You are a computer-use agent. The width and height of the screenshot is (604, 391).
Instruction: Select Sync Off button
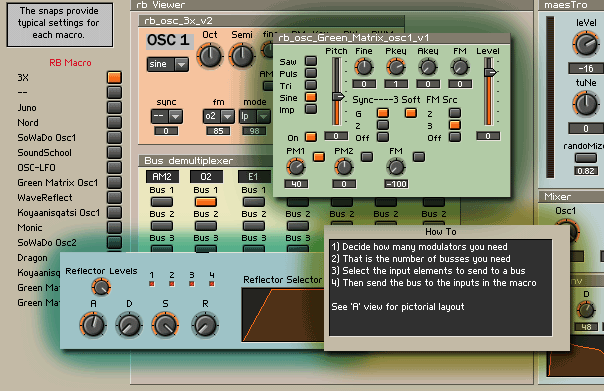(x=383, y=137)
